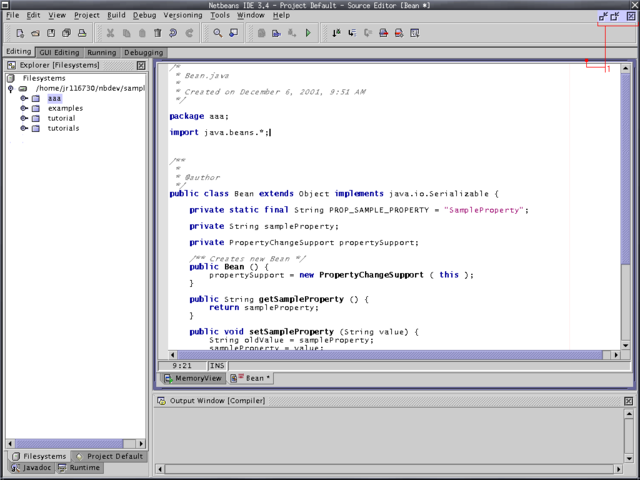Open the File menu

13,16
